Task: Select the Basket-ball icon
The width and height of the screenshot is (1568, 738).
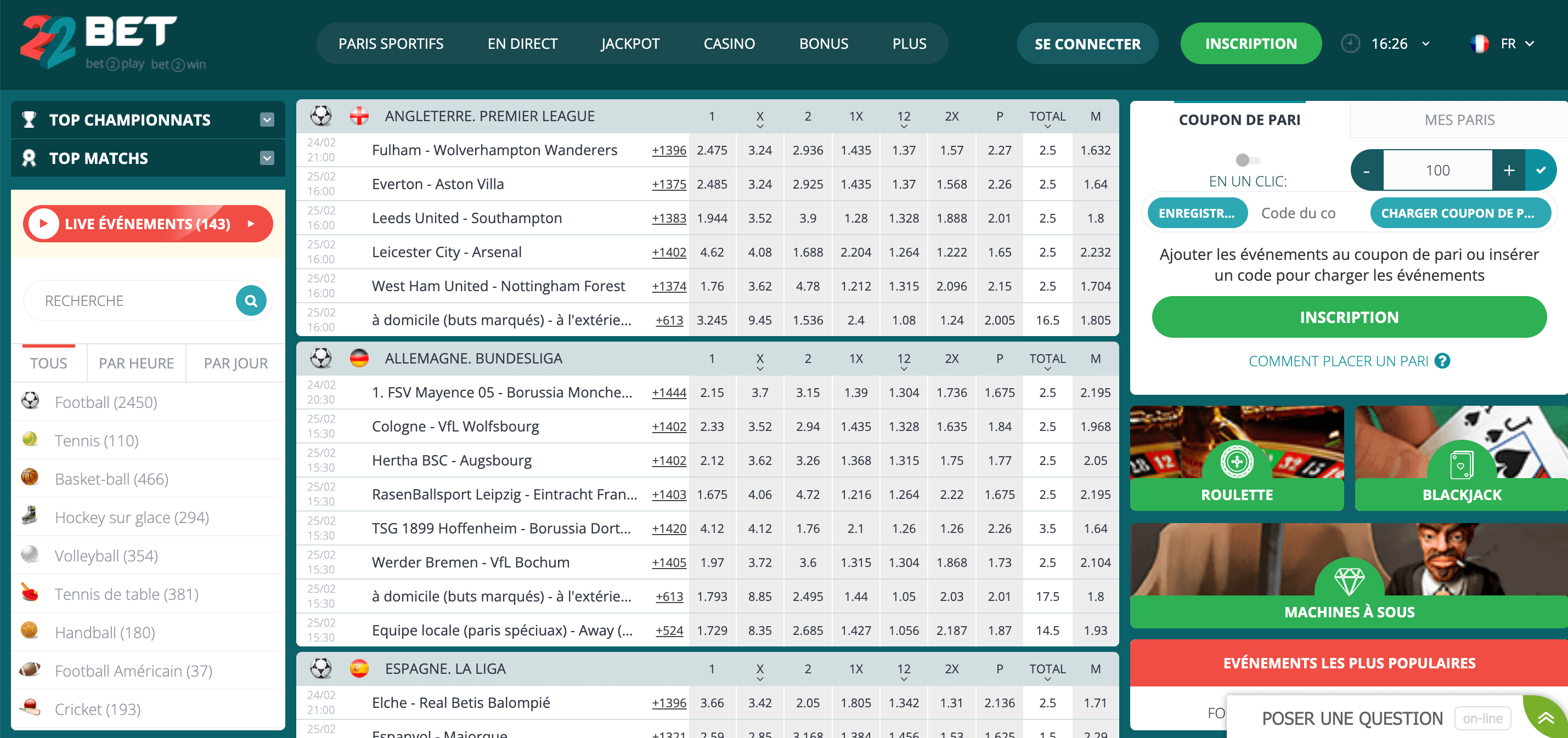Action: pos(30,478)
